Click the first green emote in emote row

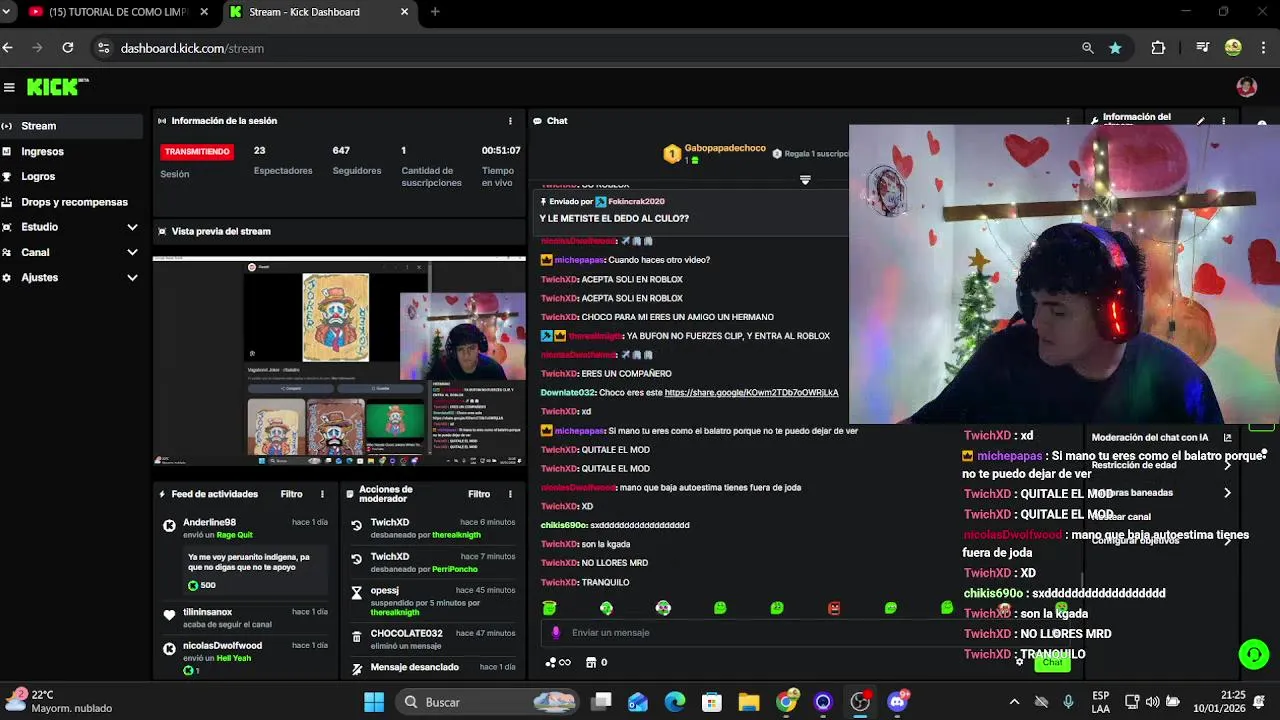pyautogui.click(x=549, y=608)
